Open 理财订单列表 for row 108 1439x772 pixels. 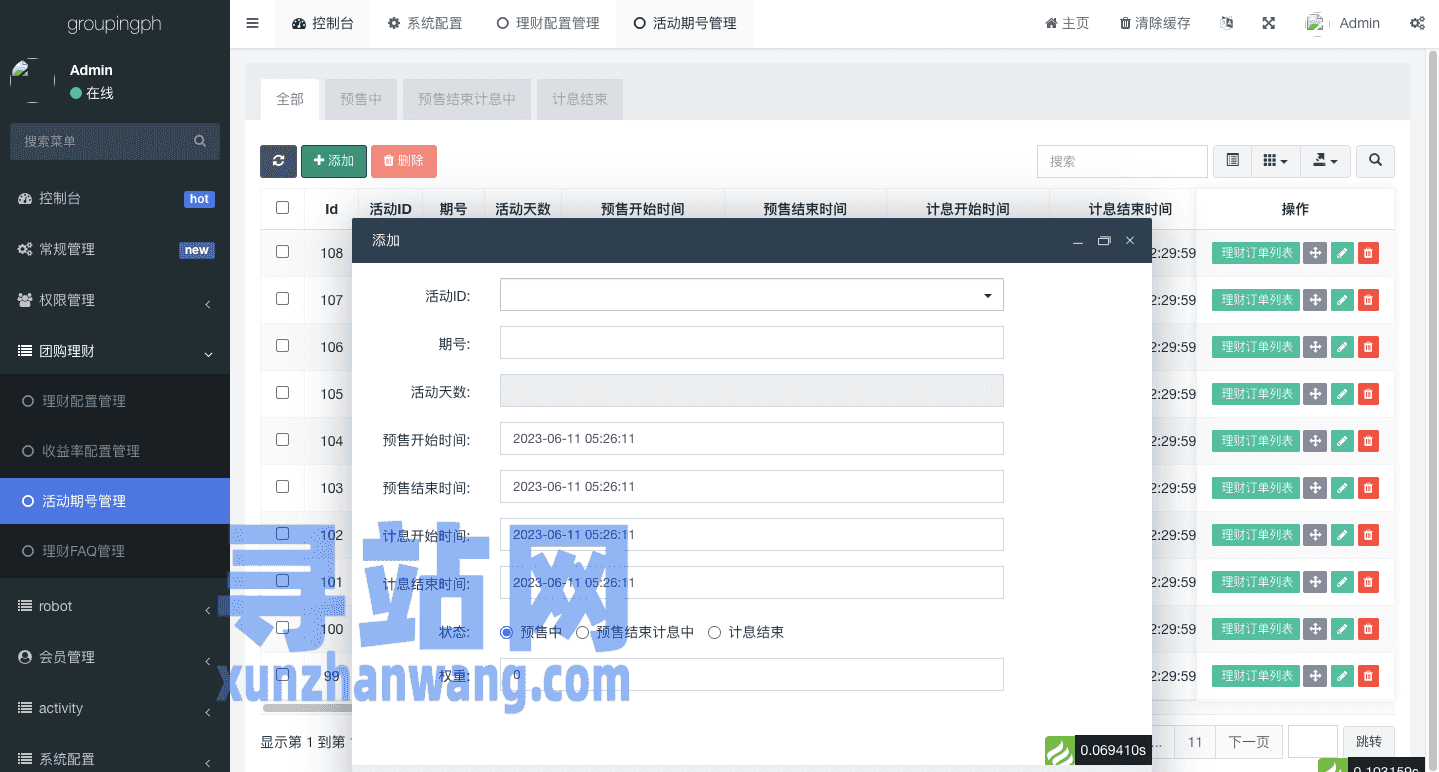click(x=1256, y=253)
